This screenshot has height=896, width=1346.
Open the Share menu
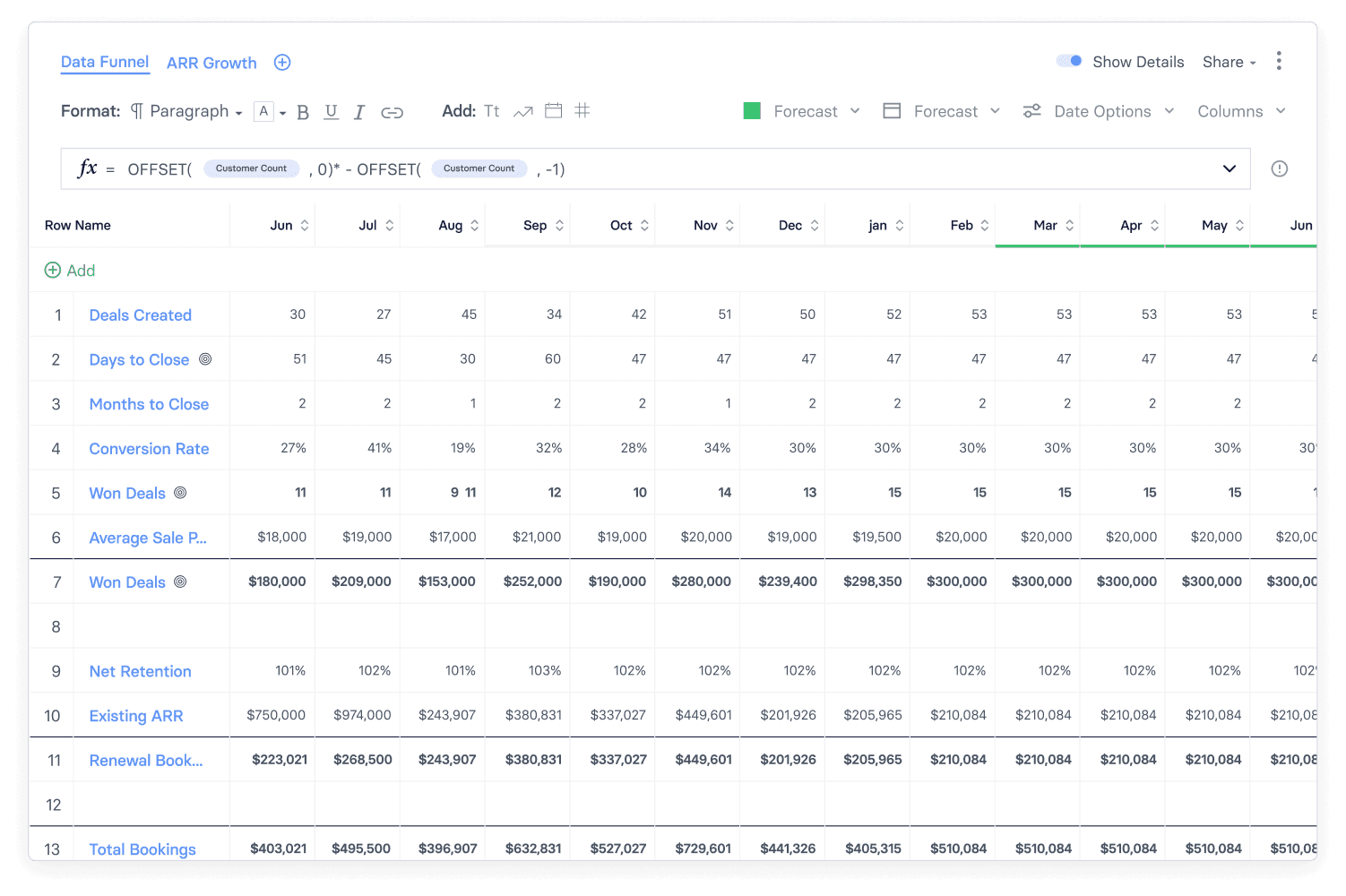tap(1229, 62)
